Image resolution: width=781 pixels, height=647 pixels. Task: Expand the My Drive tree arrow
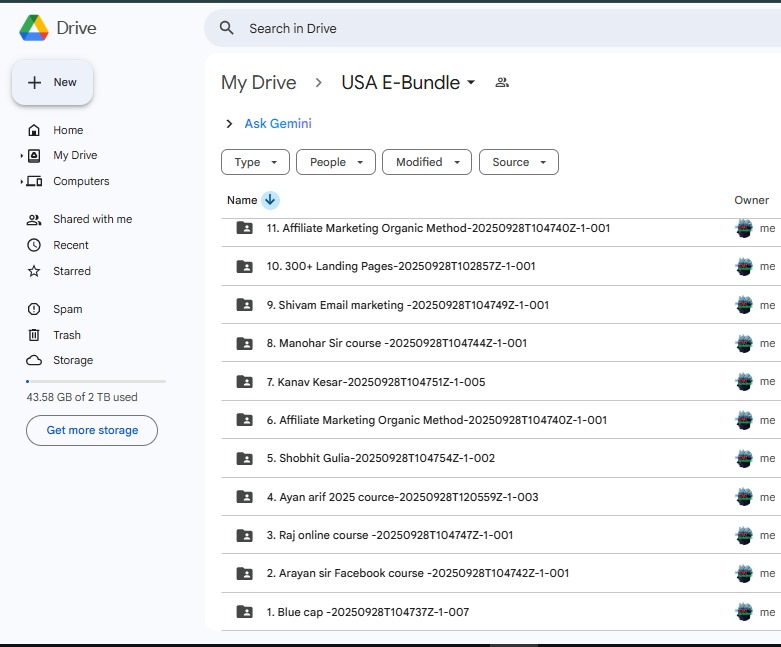(x=22, y=156)
